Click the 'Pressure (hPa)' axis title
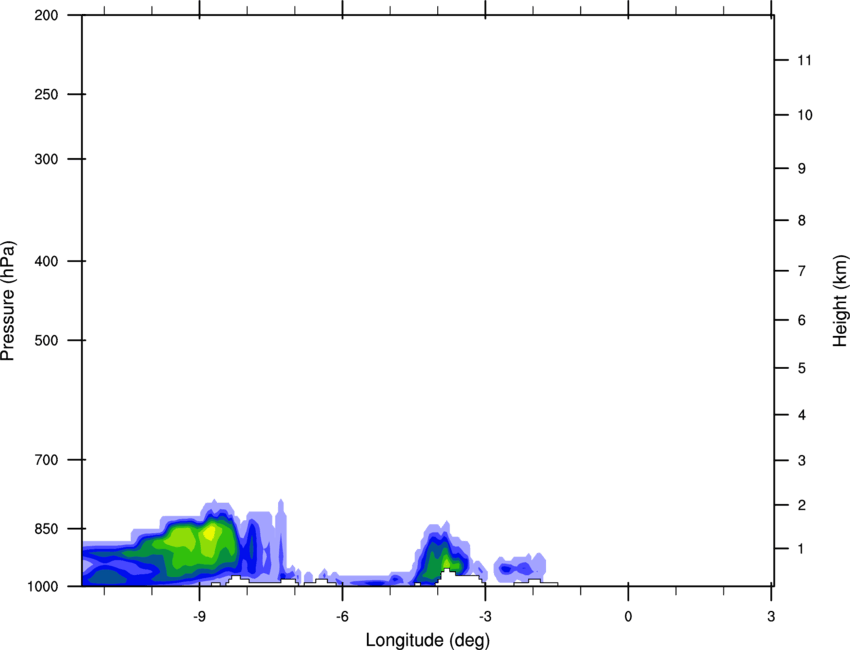Image resolution: width=850 pixels, height=650 pixels. (8, 300)
